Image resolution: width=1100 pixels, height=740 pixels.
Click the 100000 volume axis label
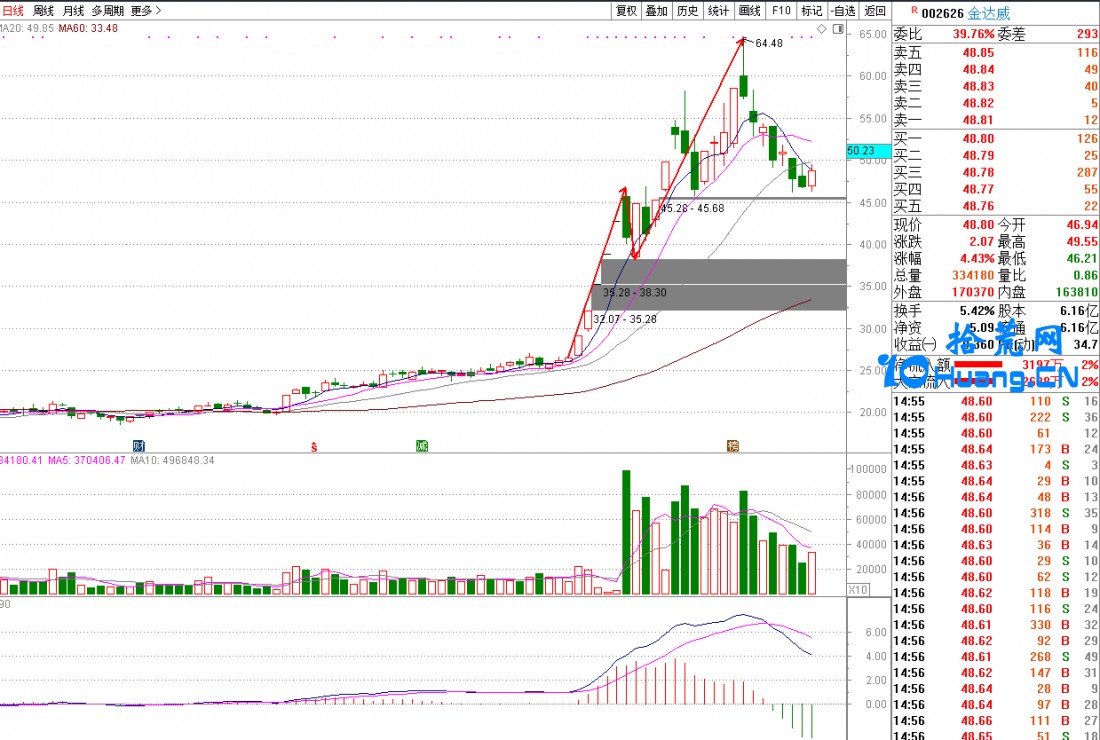(x=870, y=469)
